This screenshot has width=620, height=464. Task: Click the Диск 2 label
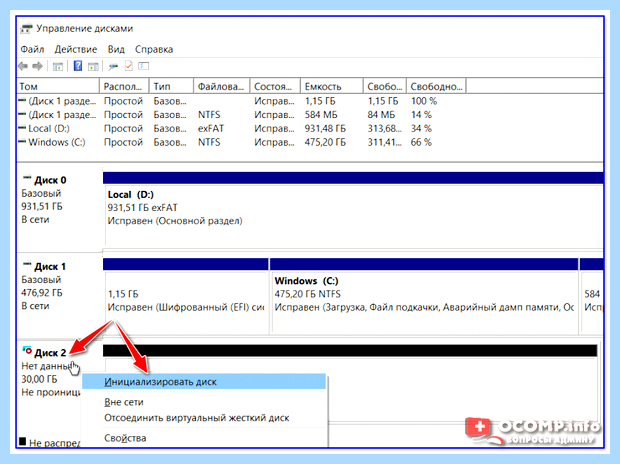click(50, 352)
